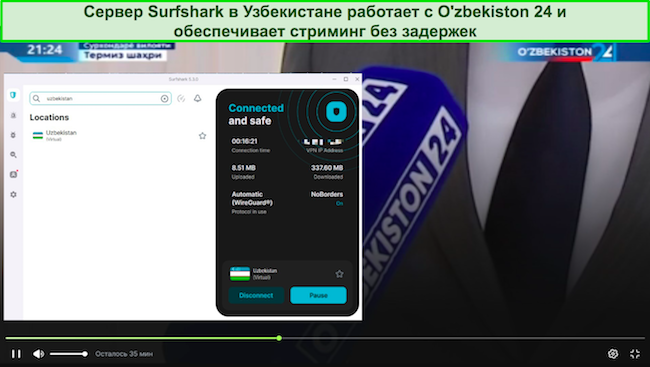Exit fullscreen in the video player
The image size is (650, 367).
tap(635, 354)
